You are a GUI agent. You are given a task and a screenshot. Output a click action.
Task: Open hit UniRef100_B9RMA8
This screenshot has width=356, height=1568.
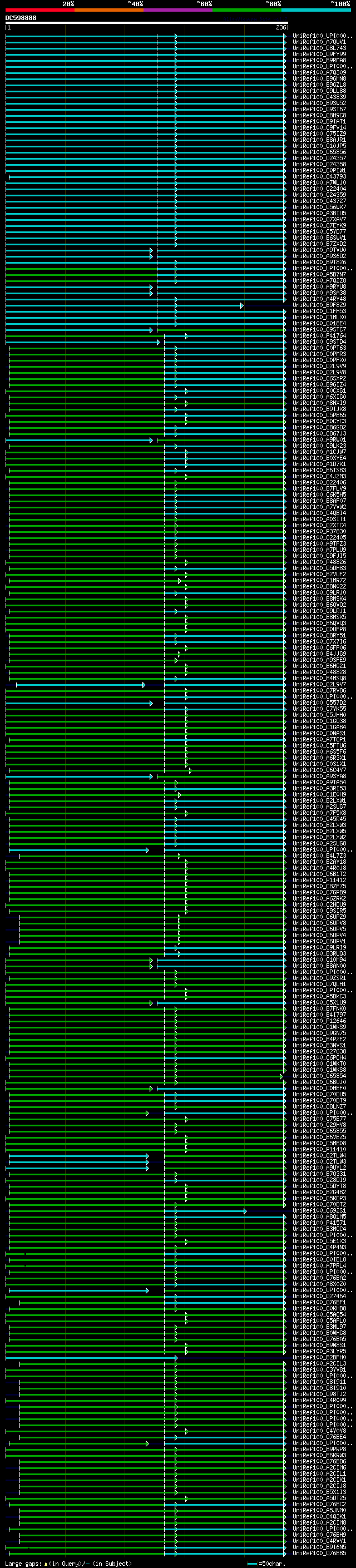pyautogui.click(x=319, y=61)
